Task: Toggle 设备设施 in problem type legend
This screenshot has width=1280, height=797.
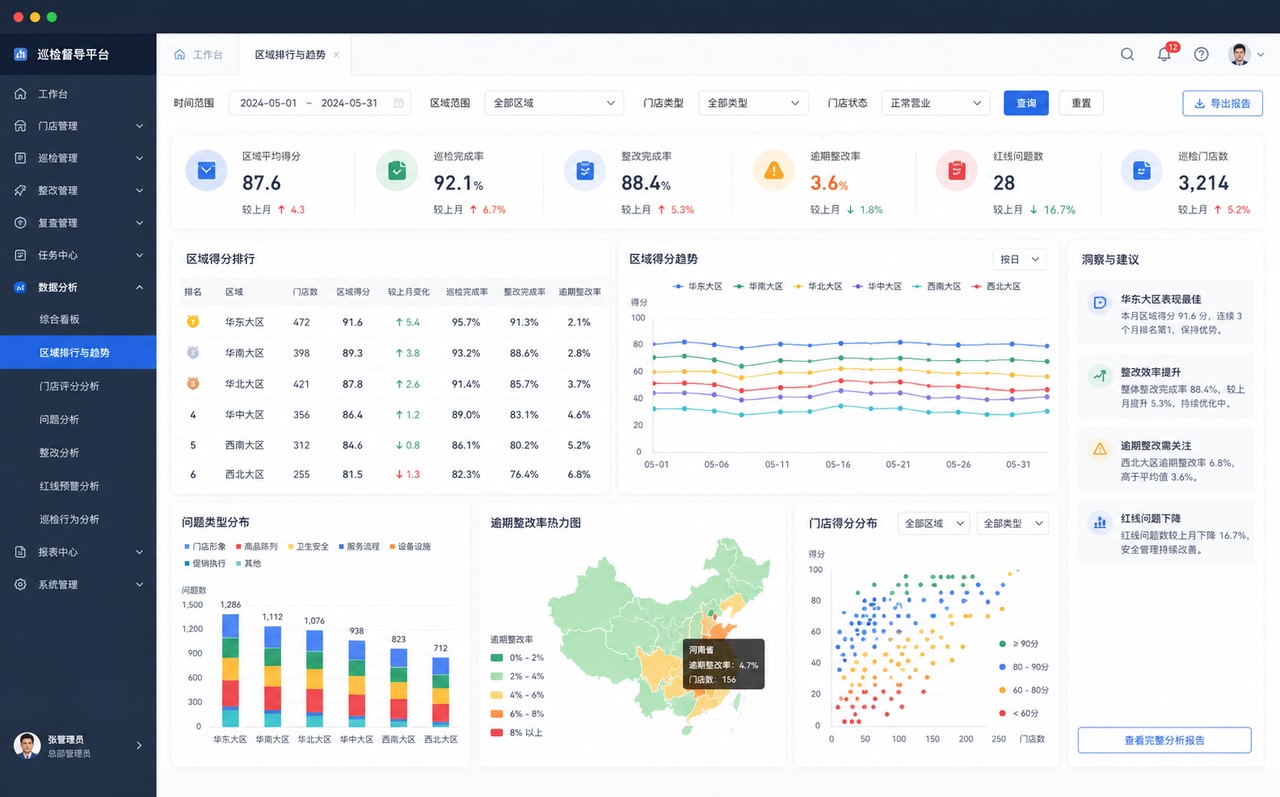Action: (411, 547)
